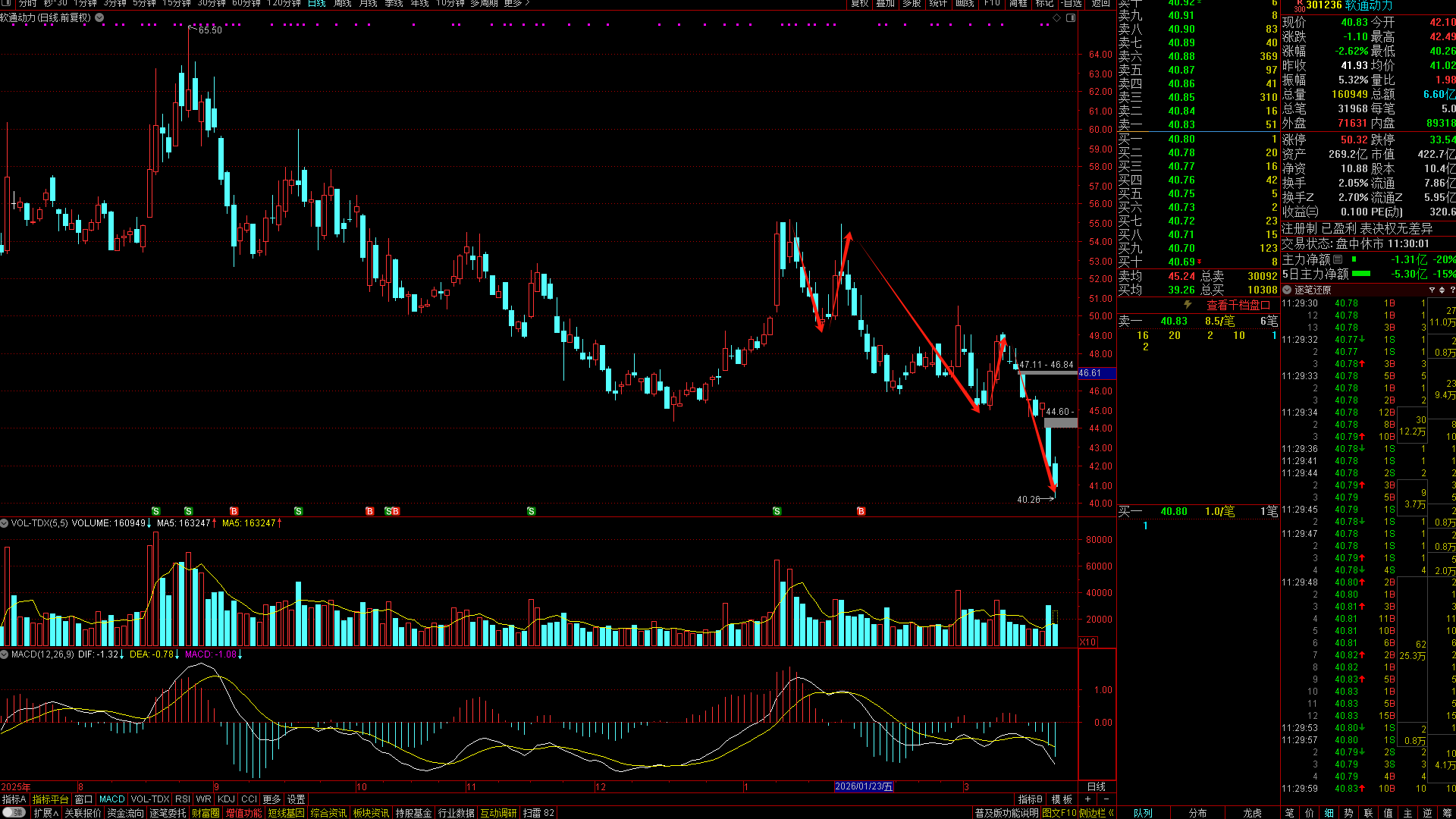
Task: Click the list icon beside 主力净额
Action: point(1338,259)
